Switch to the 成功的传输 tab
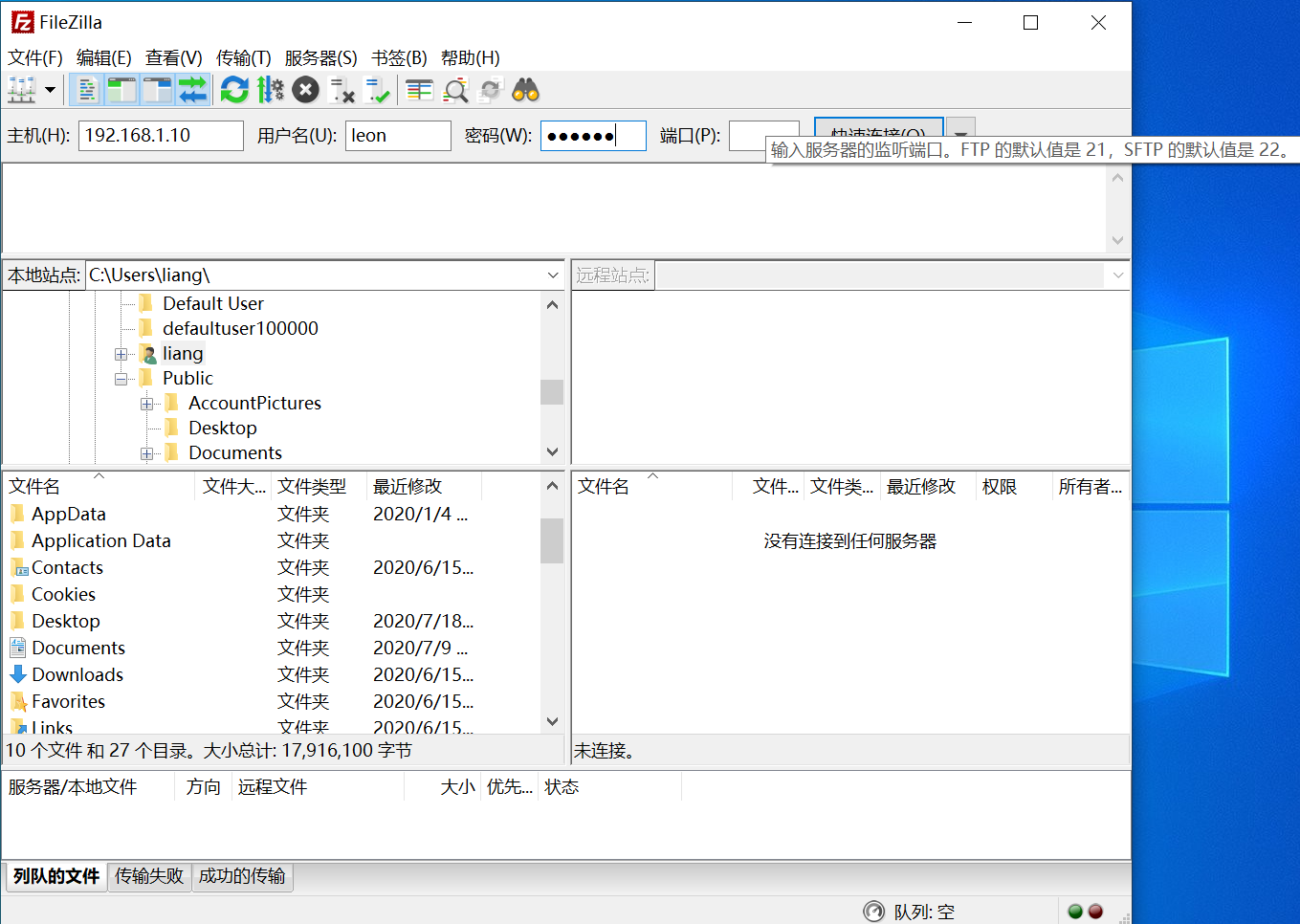The image size is (1300, 924). pyautogui.click(x=242, y=876)
